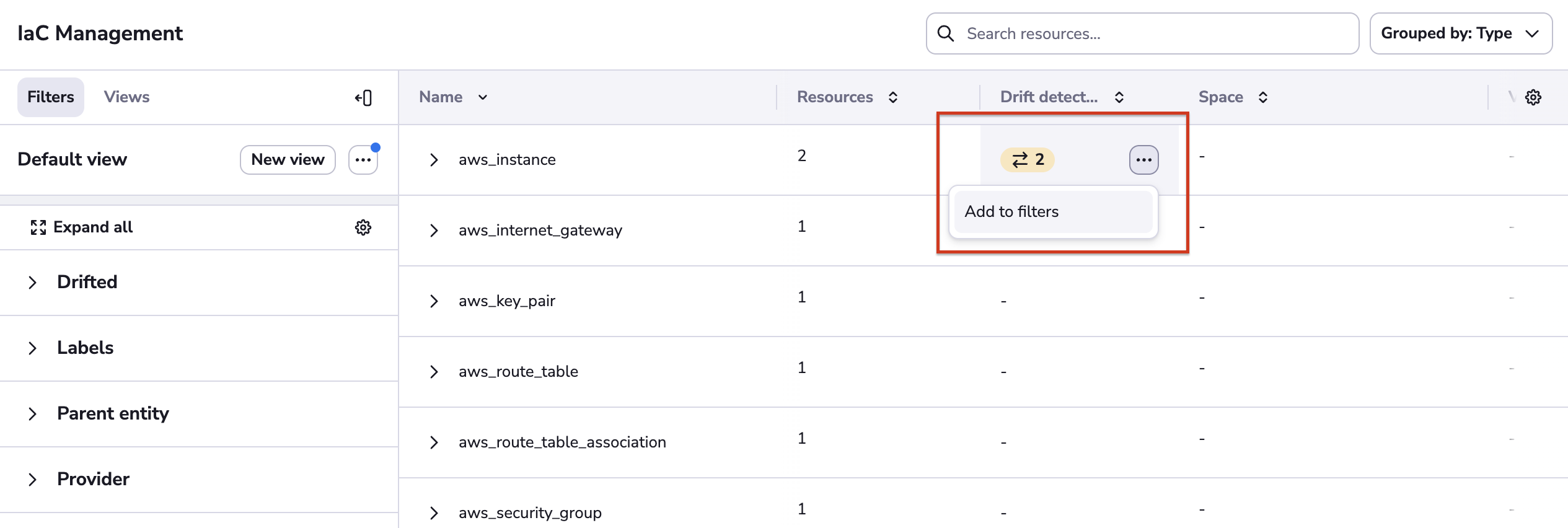Expand the Provider filter section

click(33, 480)
